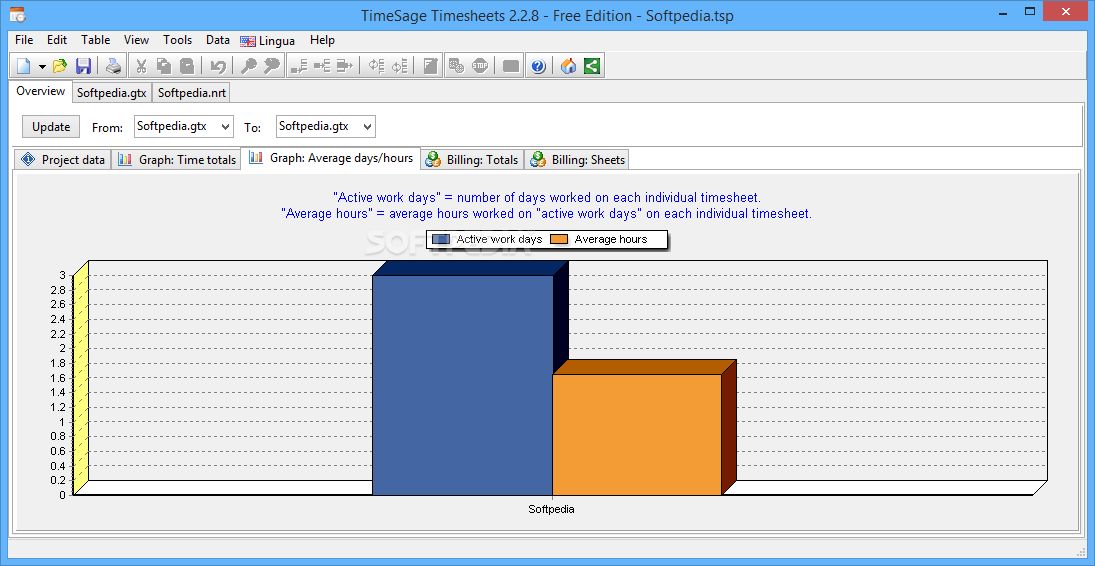1095x566 pixels.
Task: Switch to the Softpedia.nrt tab
Action: (x=191, y=92)
